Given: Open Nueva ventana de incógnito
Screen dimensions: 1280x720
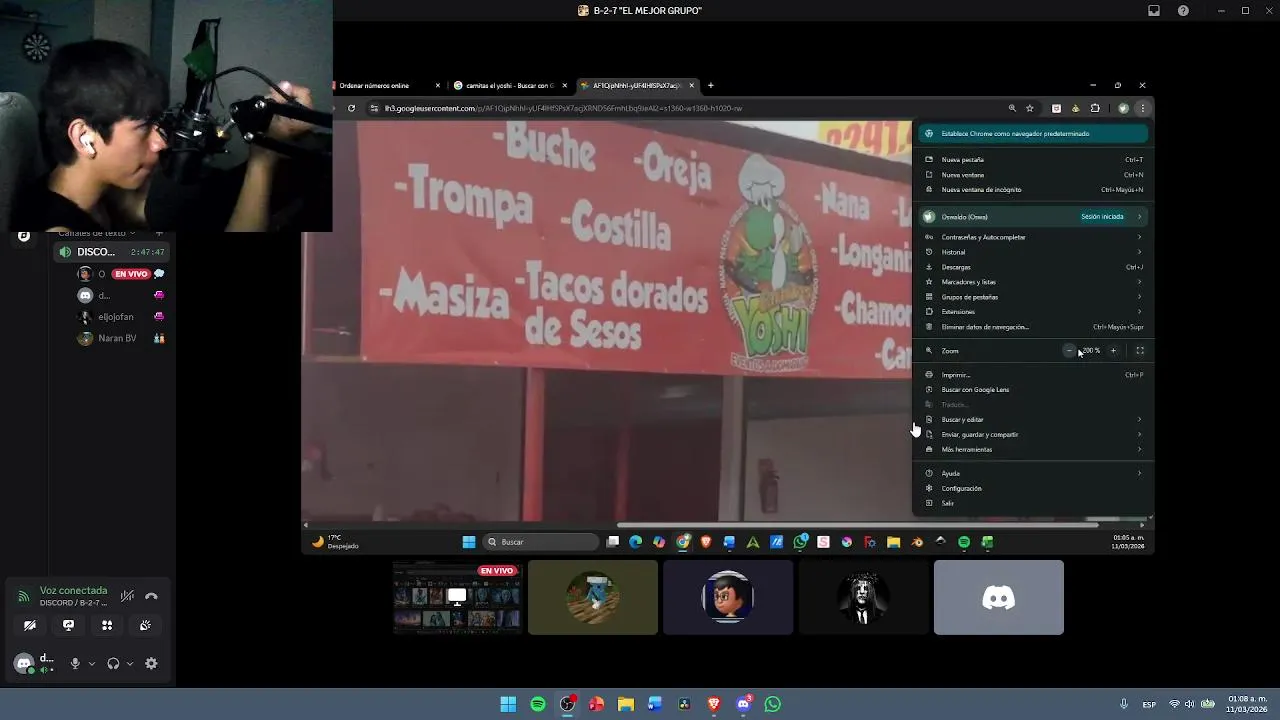Looking at the screenshot, I should 1034,189.
